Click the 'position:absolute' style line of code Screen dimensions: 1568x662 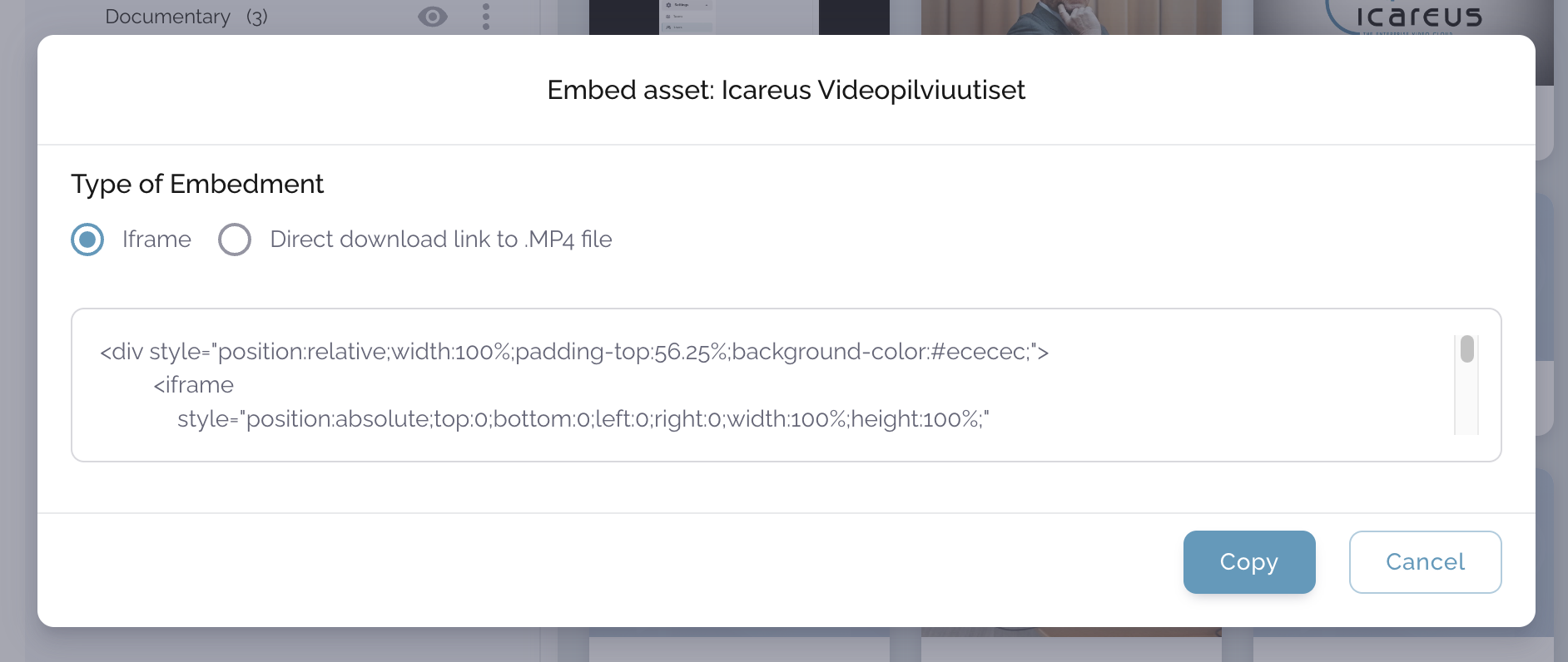coord(583,419)
